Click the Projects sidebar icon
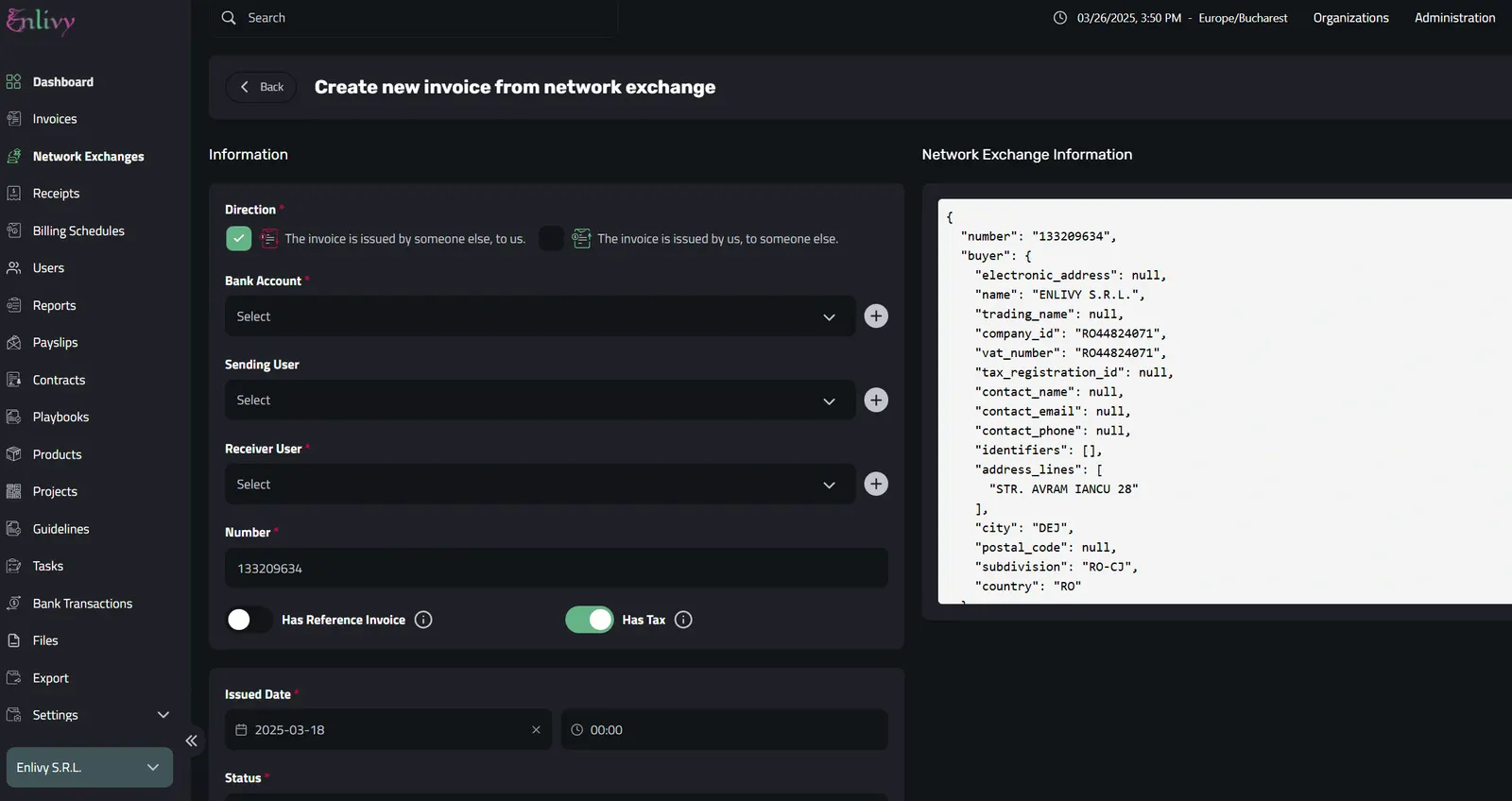 [x=13, y=491]
